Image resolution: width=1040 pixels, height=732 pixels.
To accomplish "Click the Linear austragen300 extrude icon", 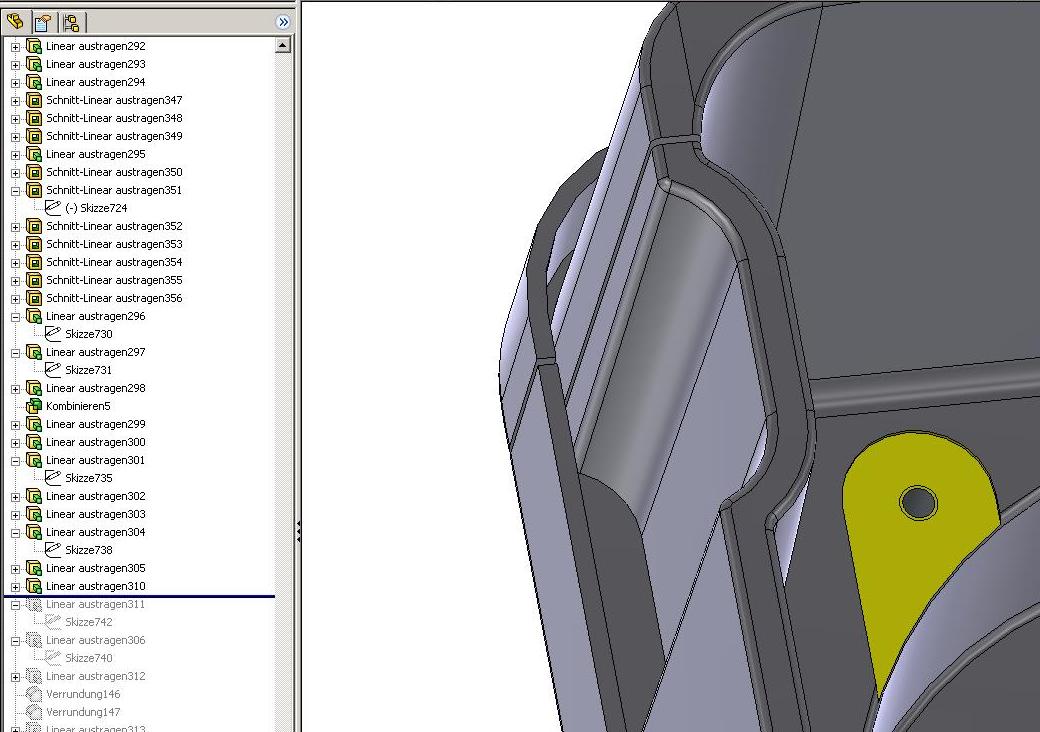I will pyautogui.click(x=34, y=442).
